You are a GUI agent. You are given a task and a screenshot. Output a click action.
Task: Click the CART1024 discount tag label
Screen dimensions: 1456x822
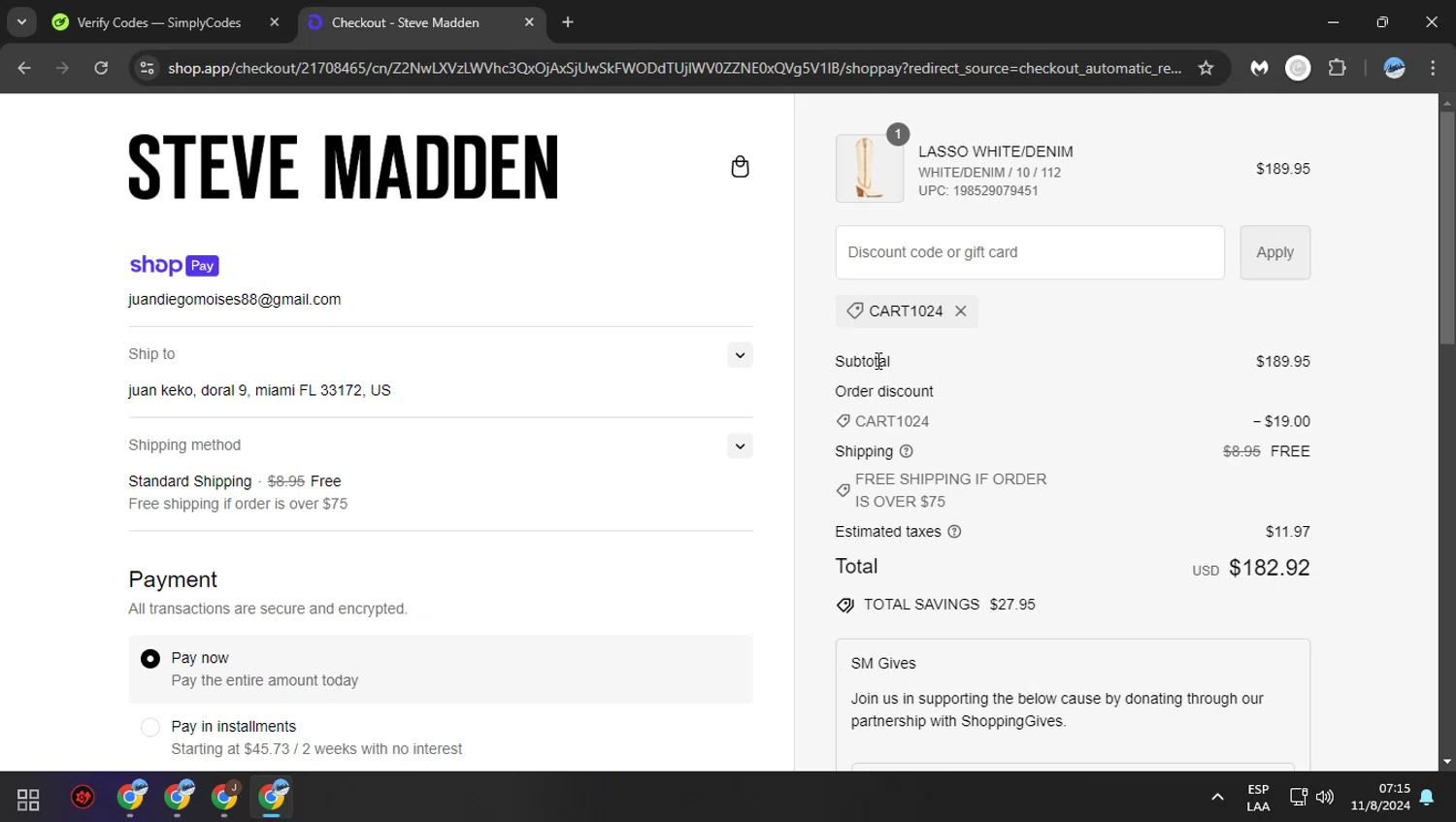[906, 311]
